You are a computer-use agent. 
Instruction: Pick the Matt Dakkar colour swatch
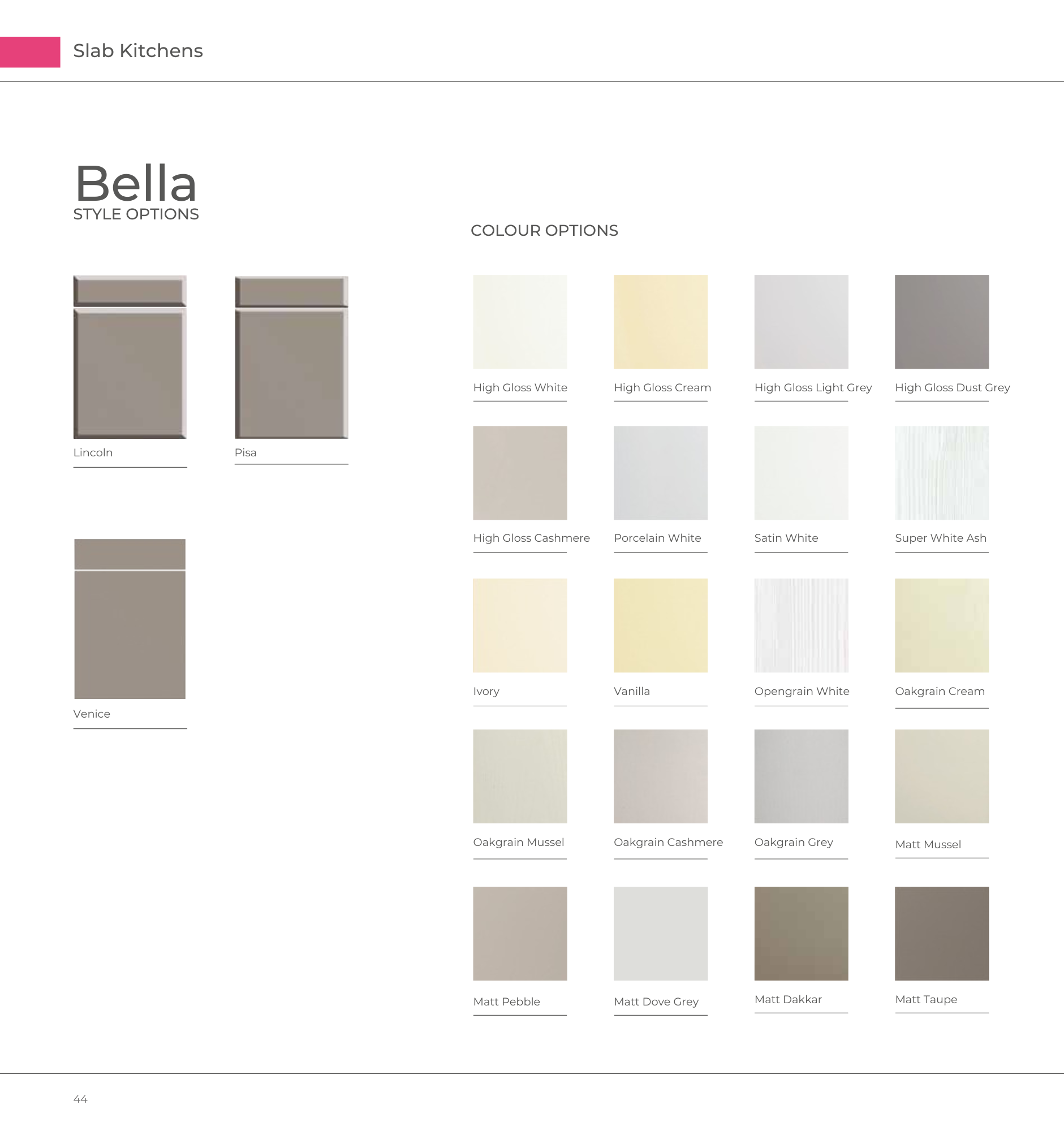pyautogui.click(x=800, y=933)
